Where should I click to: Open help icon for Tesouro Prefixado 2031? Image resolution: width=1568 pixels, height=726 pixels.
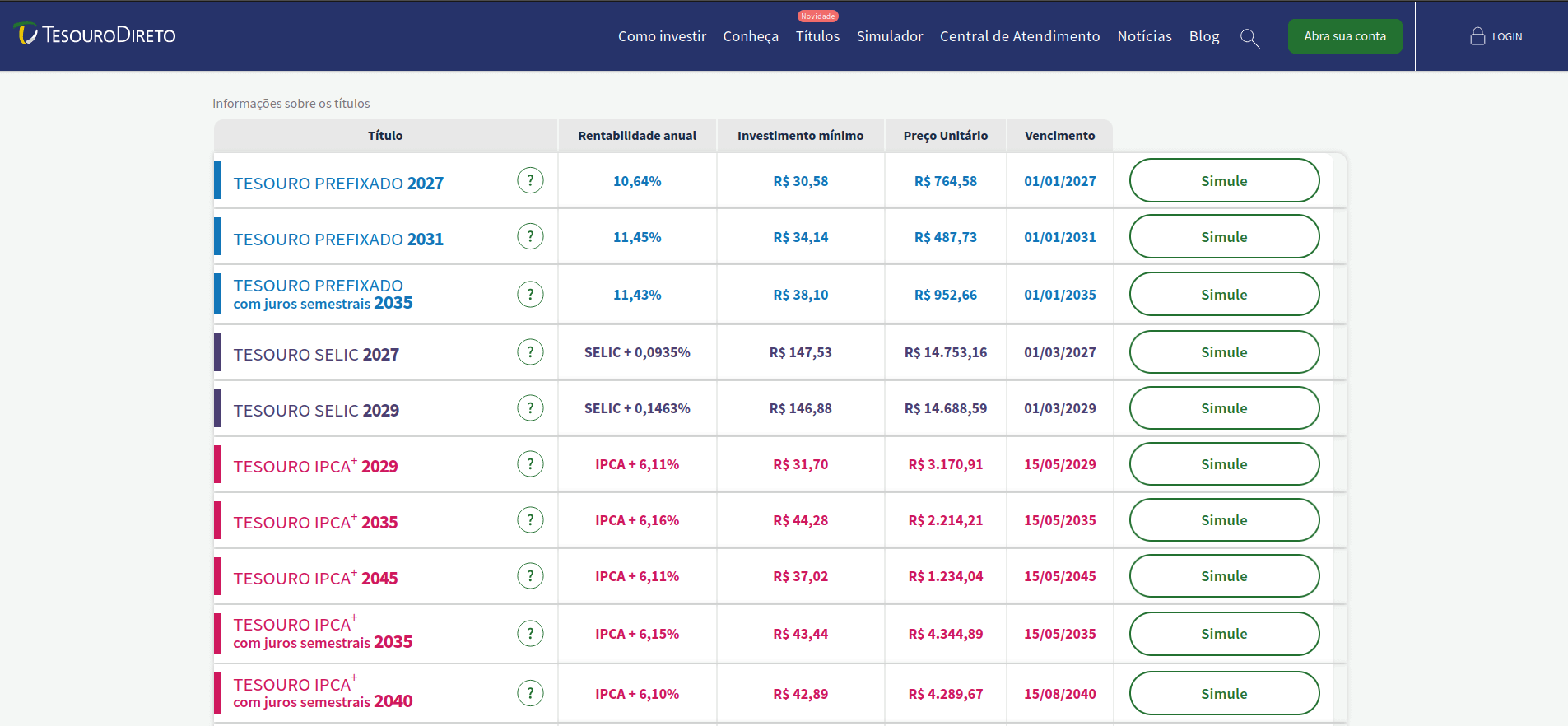coord(530,236)
